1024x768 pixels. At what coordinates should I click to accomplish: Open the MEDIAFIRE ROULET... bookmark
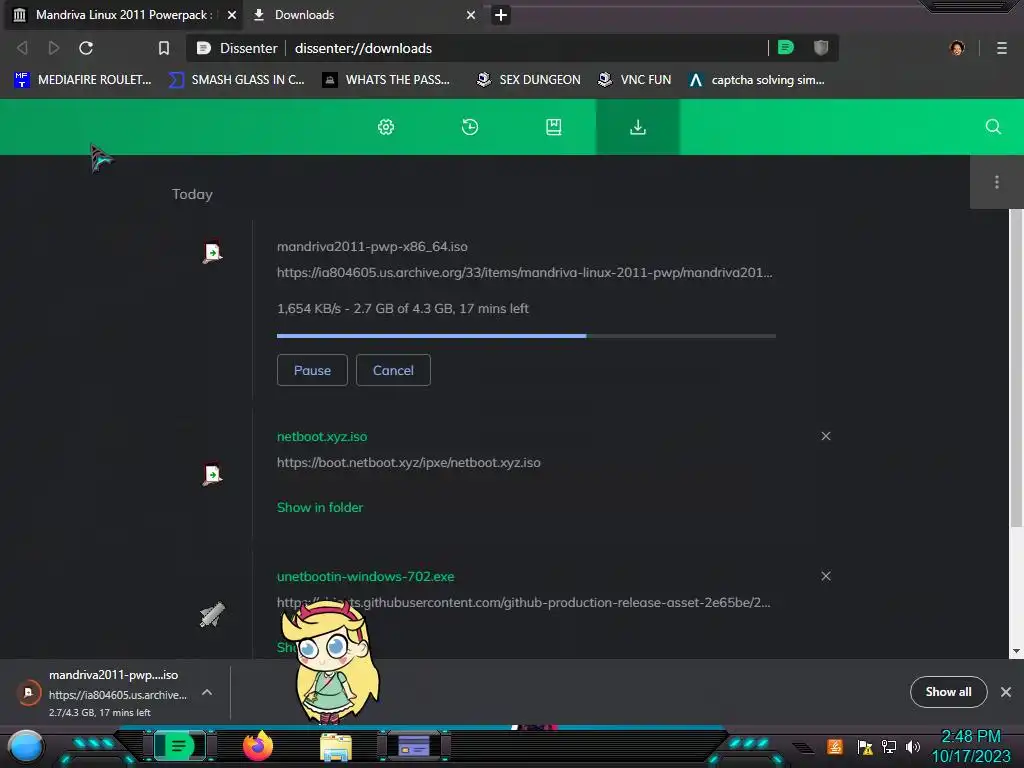click(x=82, y=80)
